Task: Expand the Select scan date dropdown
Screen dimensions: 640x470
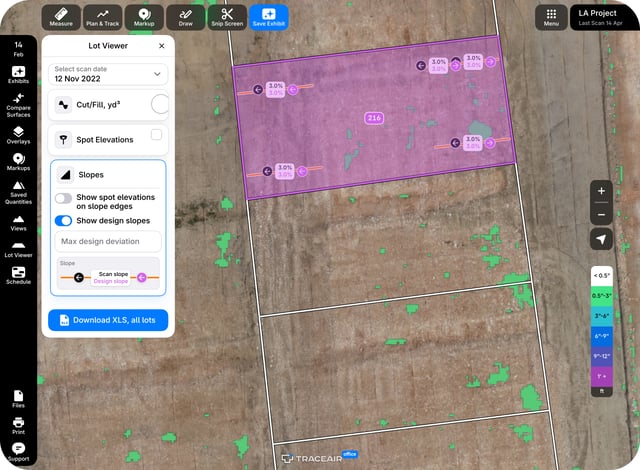Action: coord(108,74)
